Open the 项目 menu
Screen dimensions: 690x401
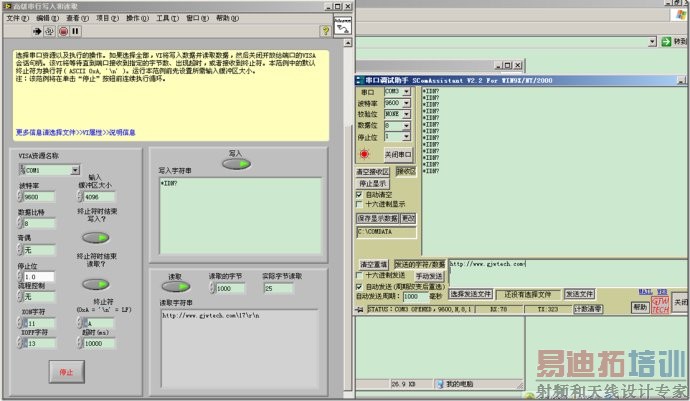107,18
